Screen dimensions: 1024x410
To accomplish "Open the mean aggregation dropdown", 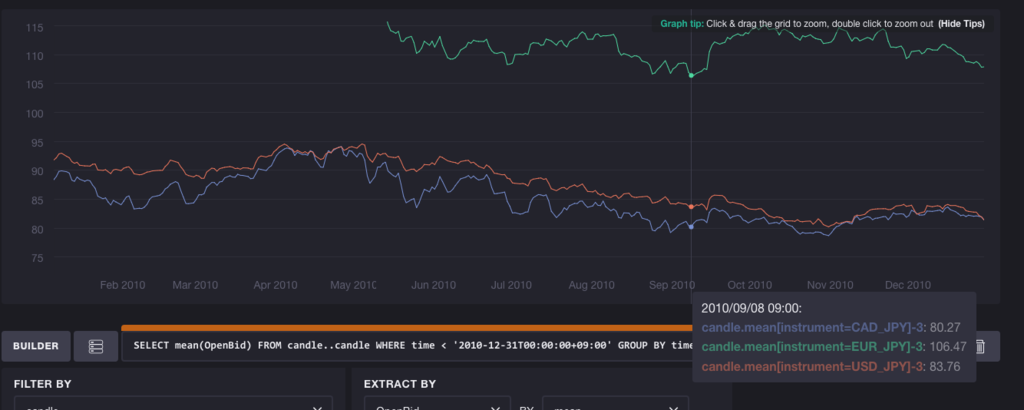I will 615,405.
